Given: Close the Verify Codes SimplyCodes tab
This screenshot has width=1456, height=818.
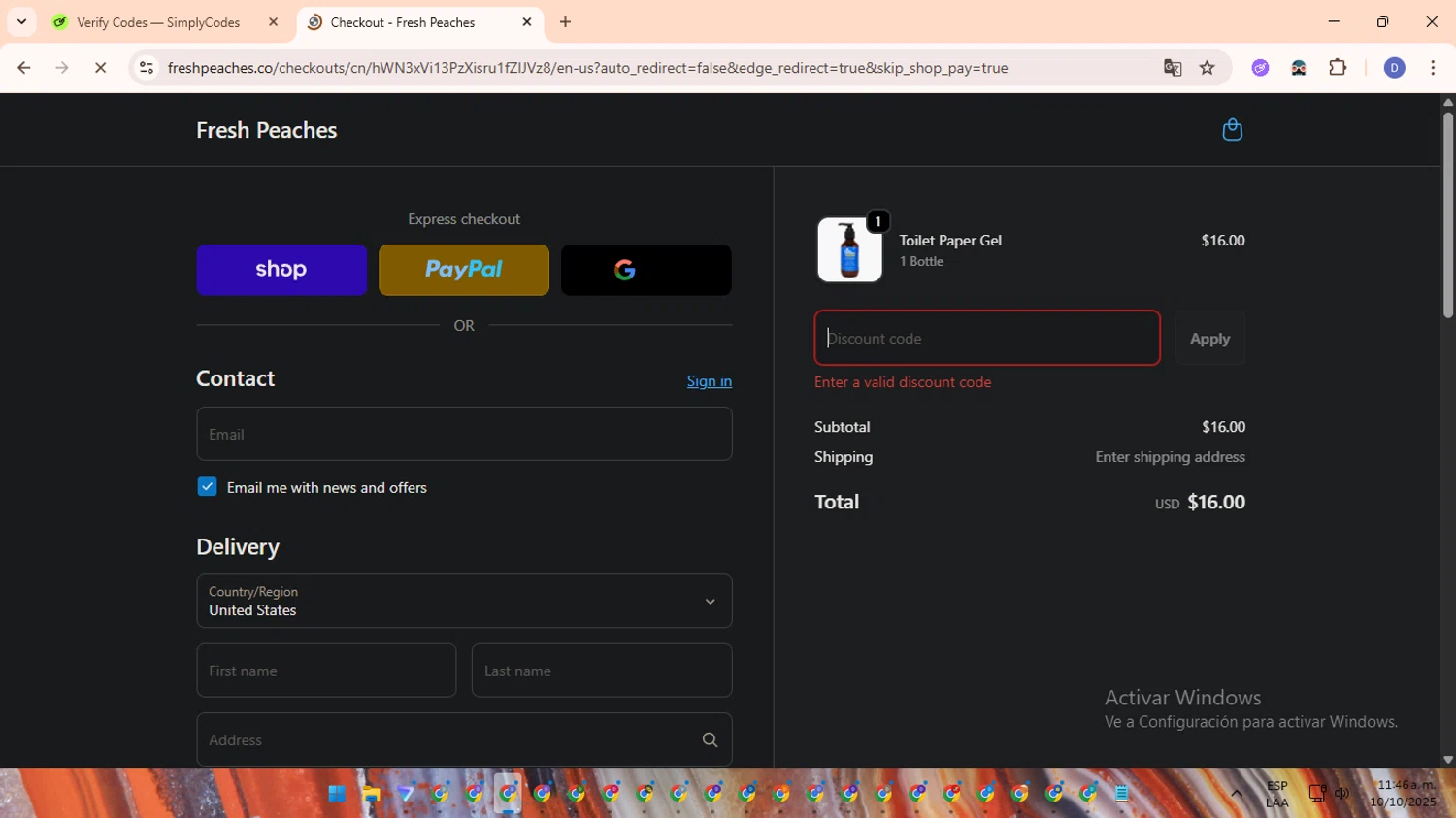Looking at the screenshot, I should click(x=273, y=22).
